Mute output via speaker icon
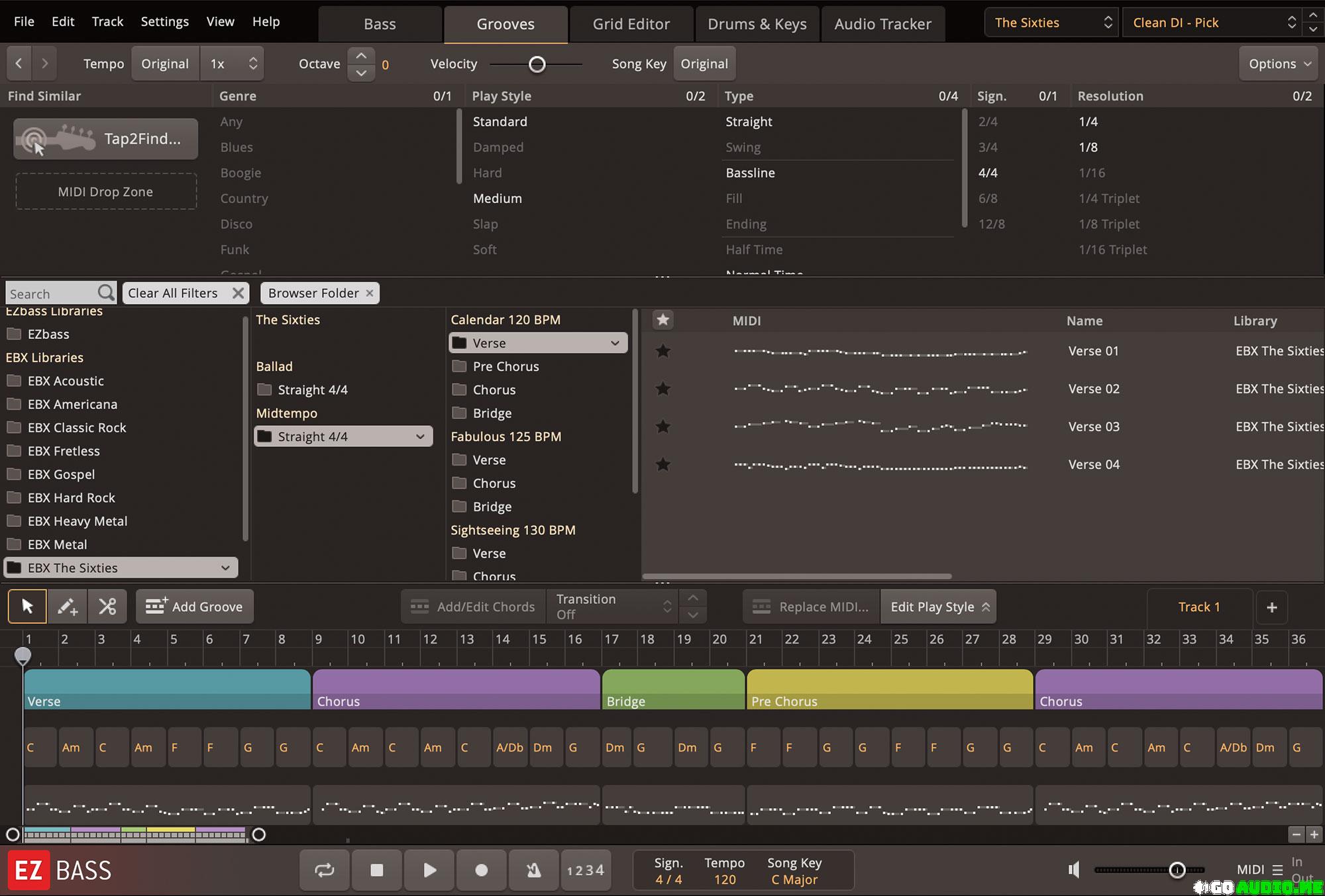Image resolution: width=1325 pixels, height=896 pixels. point(1074,870)
